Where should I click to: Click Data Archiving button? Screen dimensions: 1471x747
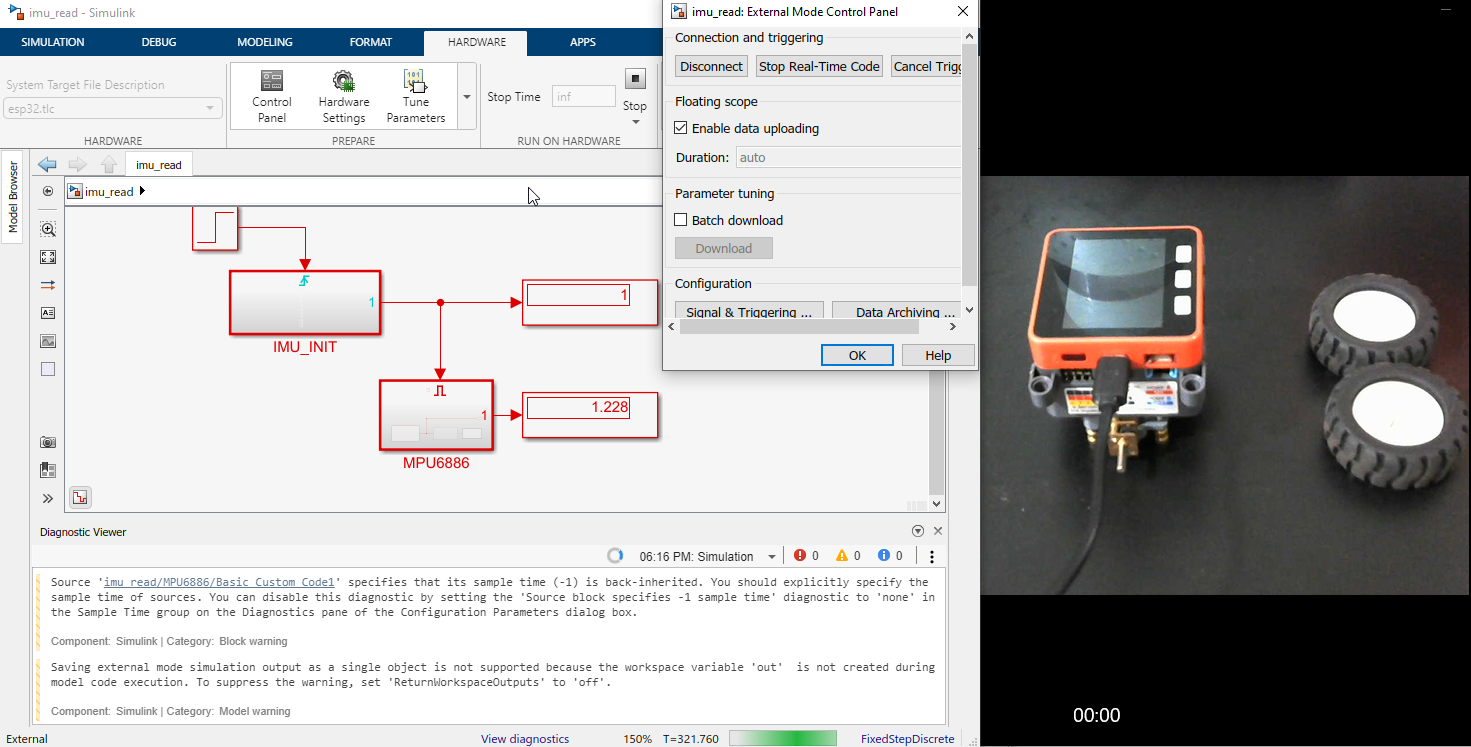click(897, 311)
